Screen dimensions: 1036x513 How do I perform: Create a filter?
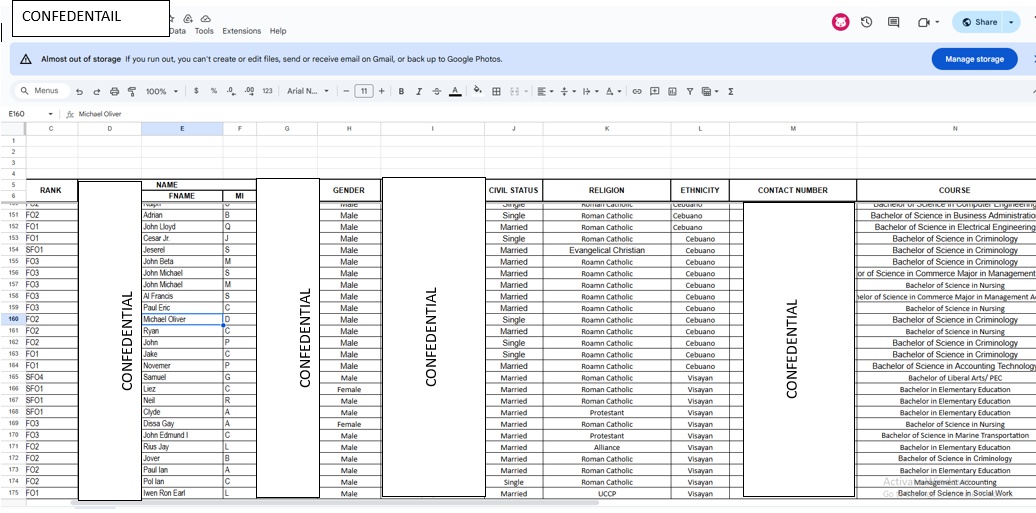[x=690, y=91]
